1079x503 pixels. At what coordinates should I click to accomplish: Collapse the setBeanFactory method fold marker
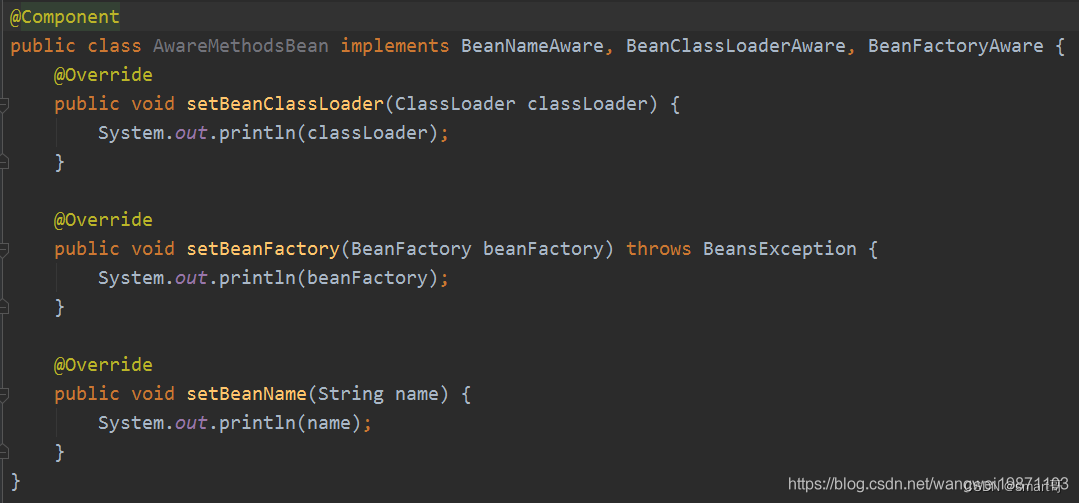click(x=3, y=249)
